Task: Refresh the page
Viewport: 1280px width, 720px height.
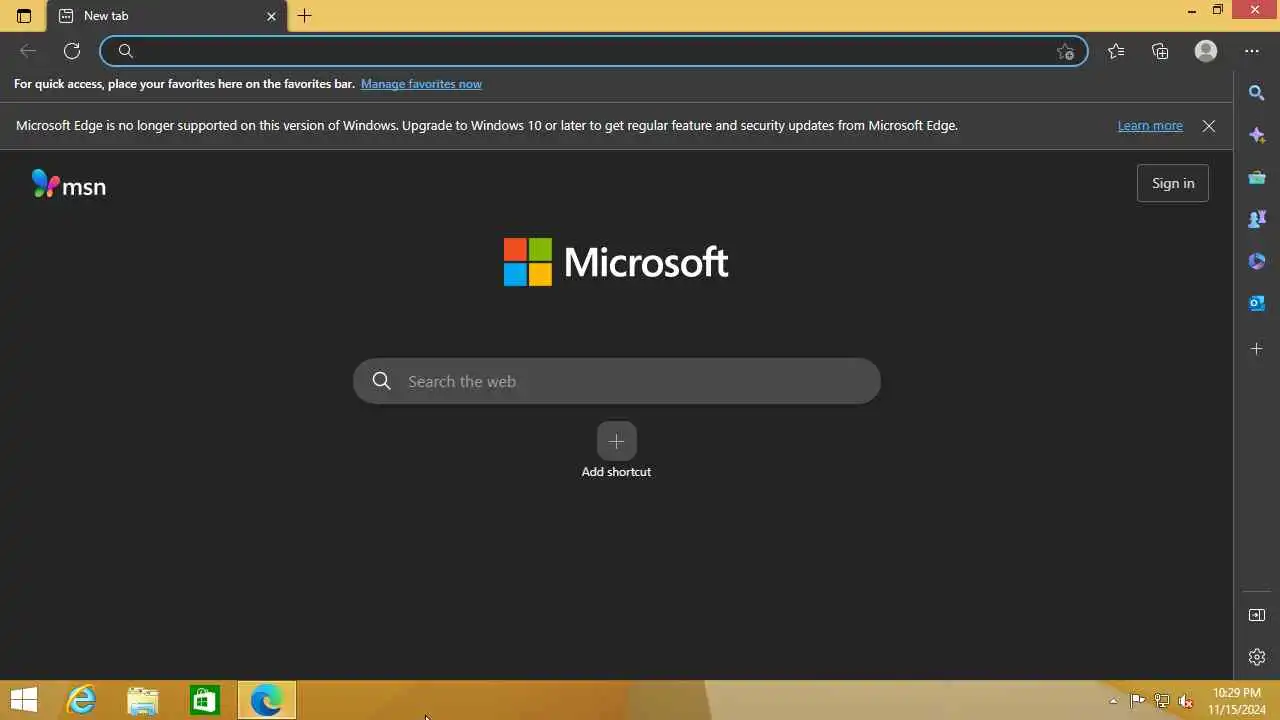Action: coord(72,51)
